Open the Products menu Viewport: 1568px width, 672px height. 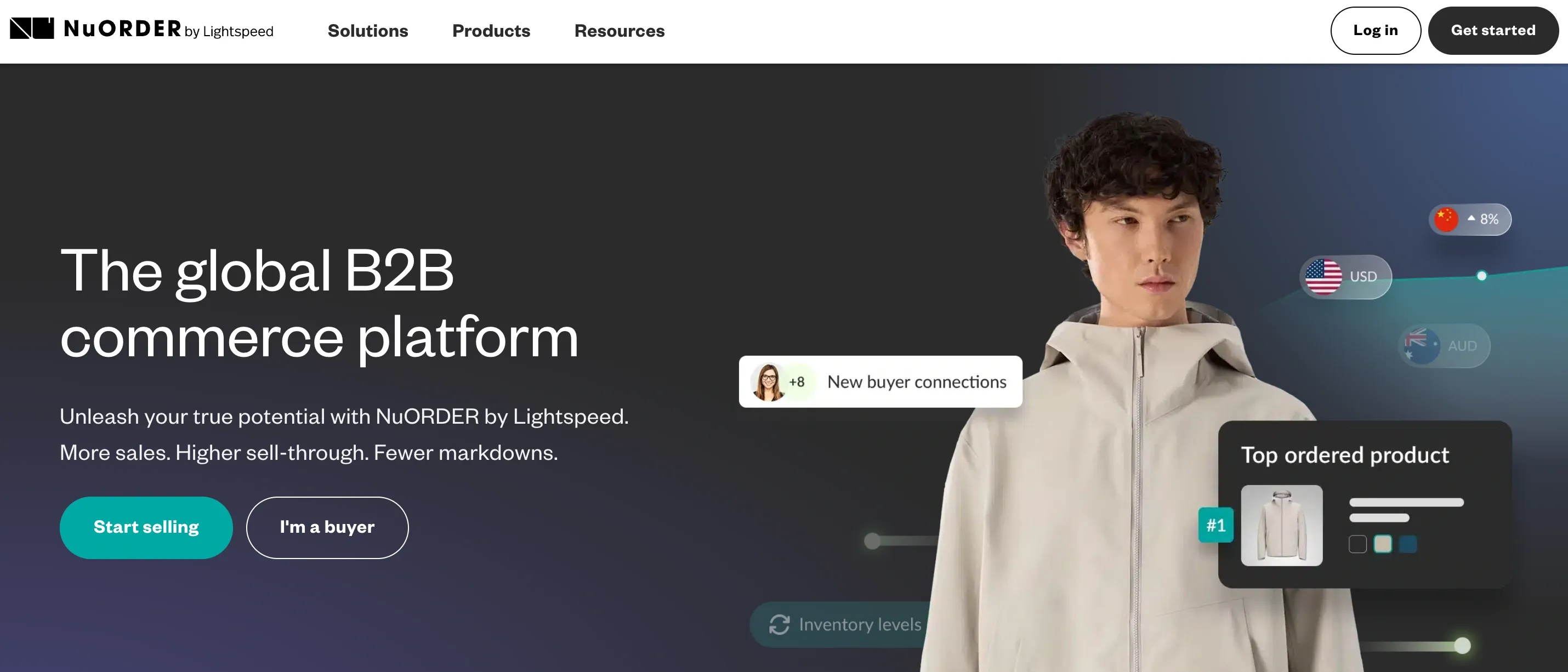pos(491,31)
